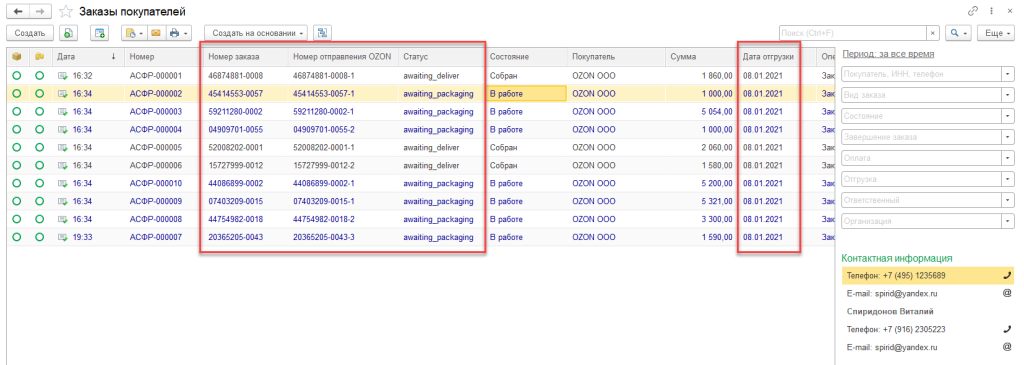Call +7 (495) 1235689 with the phone icon
The width and height of the screenshot is (1024, 365).
pos(1006,276)
